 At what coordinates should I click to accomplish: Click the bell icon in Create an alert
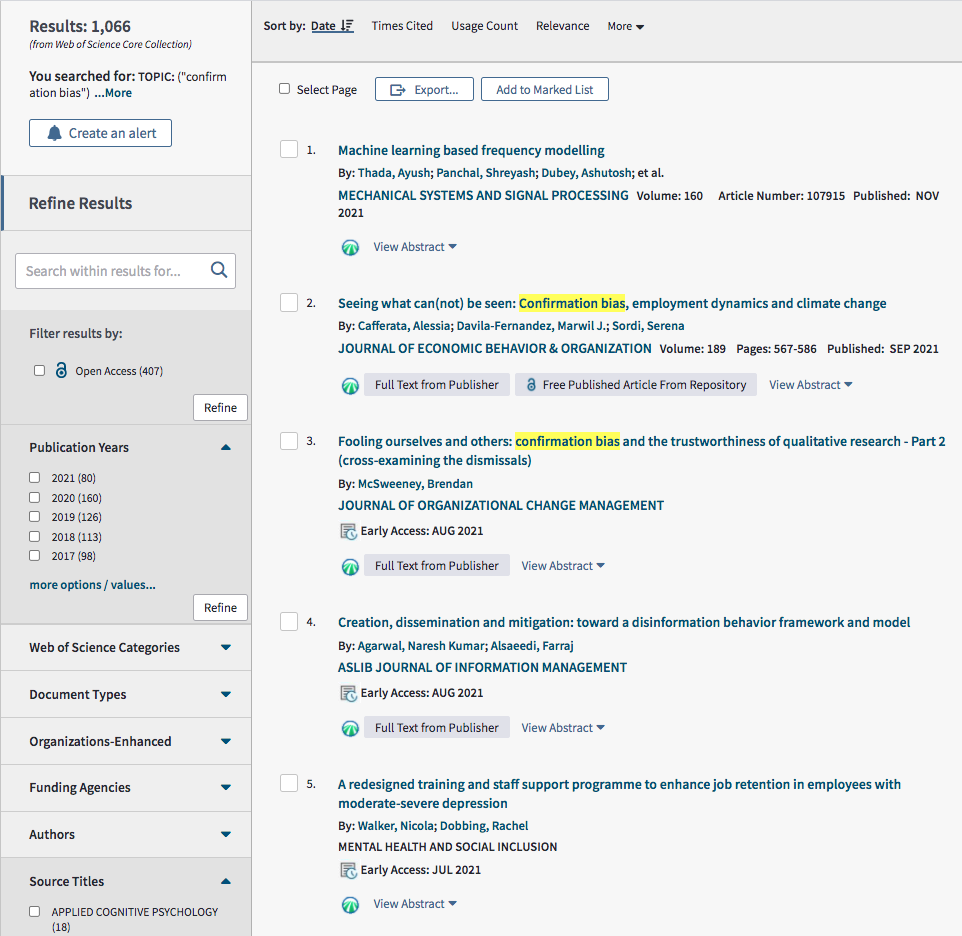tap(54, 133)
